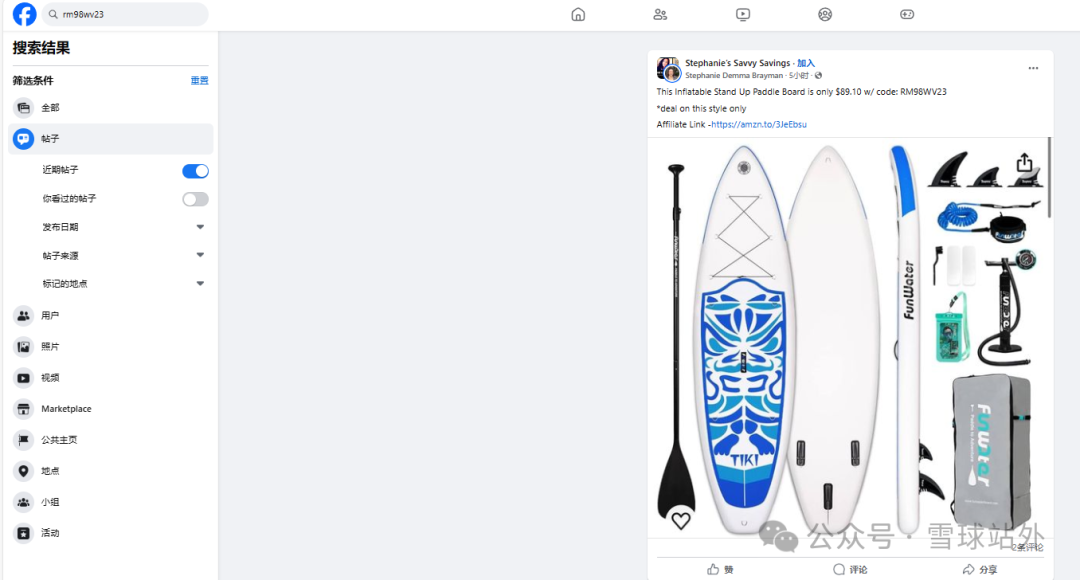Open the Home feed icon
Image resolution: width=1080 pixels, height=580 pixels.
[x=578, y=14]
